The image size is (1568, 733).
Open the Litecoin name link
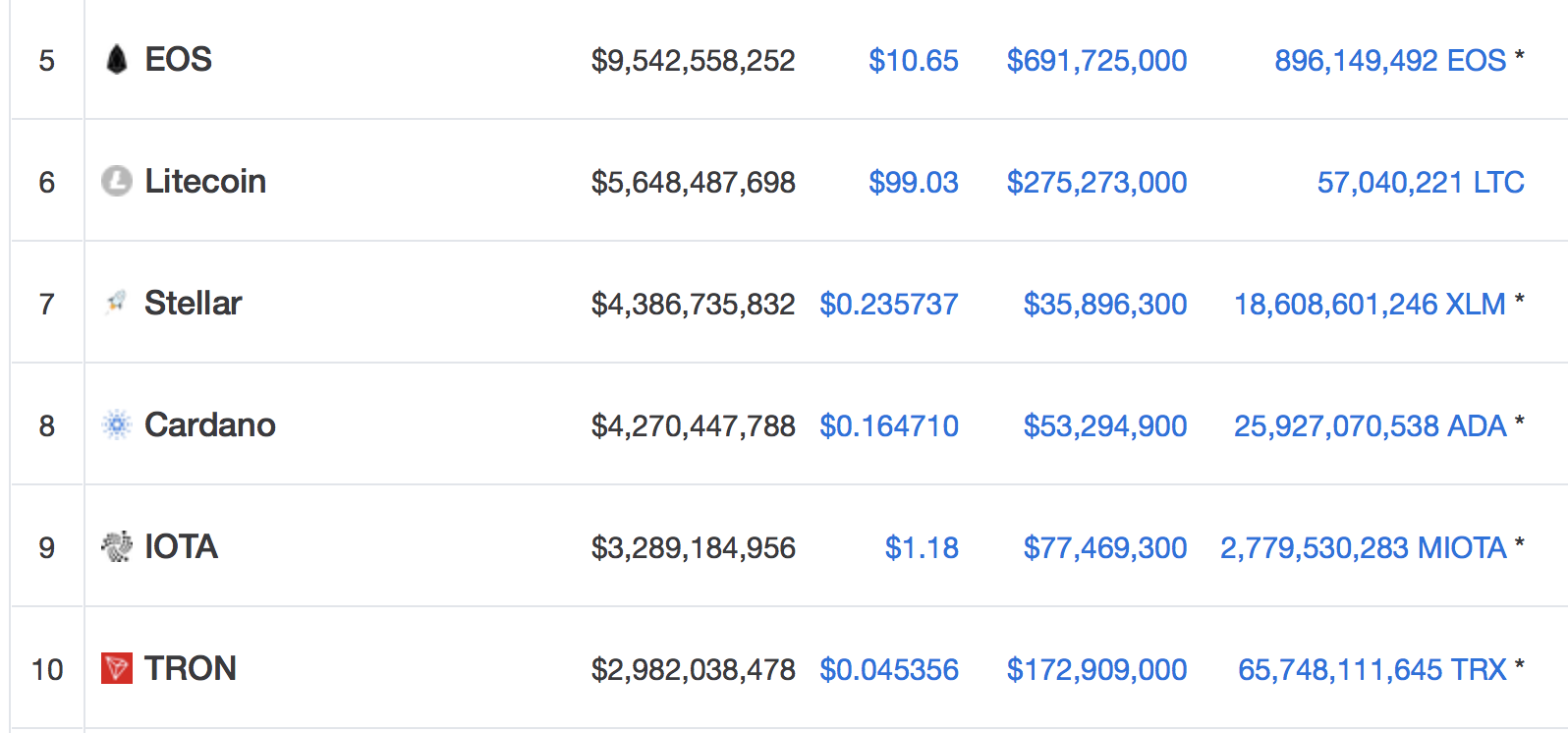(205, 182)
